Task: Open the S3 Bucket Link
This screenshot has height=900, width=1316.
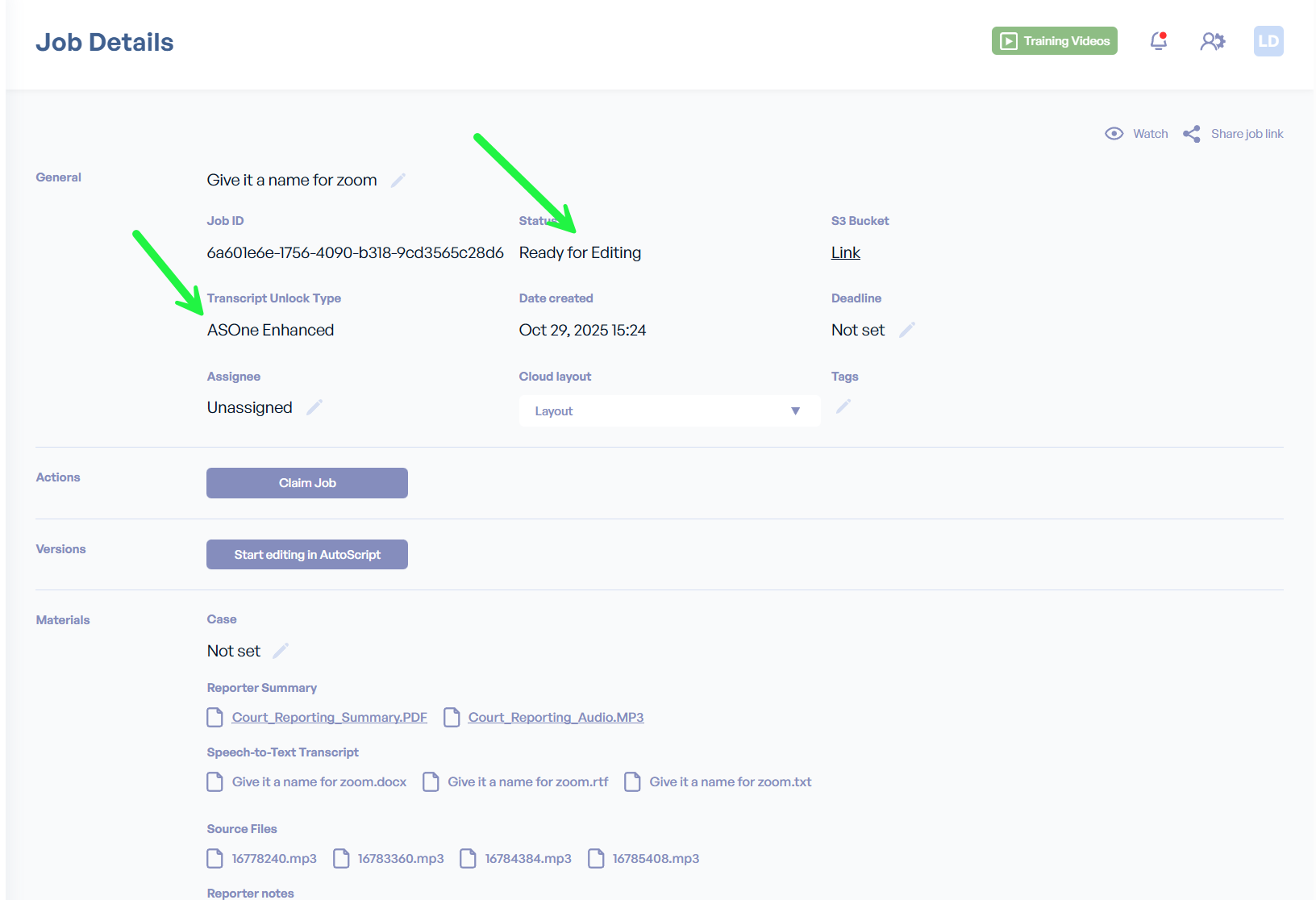Action: pos(845,252)
